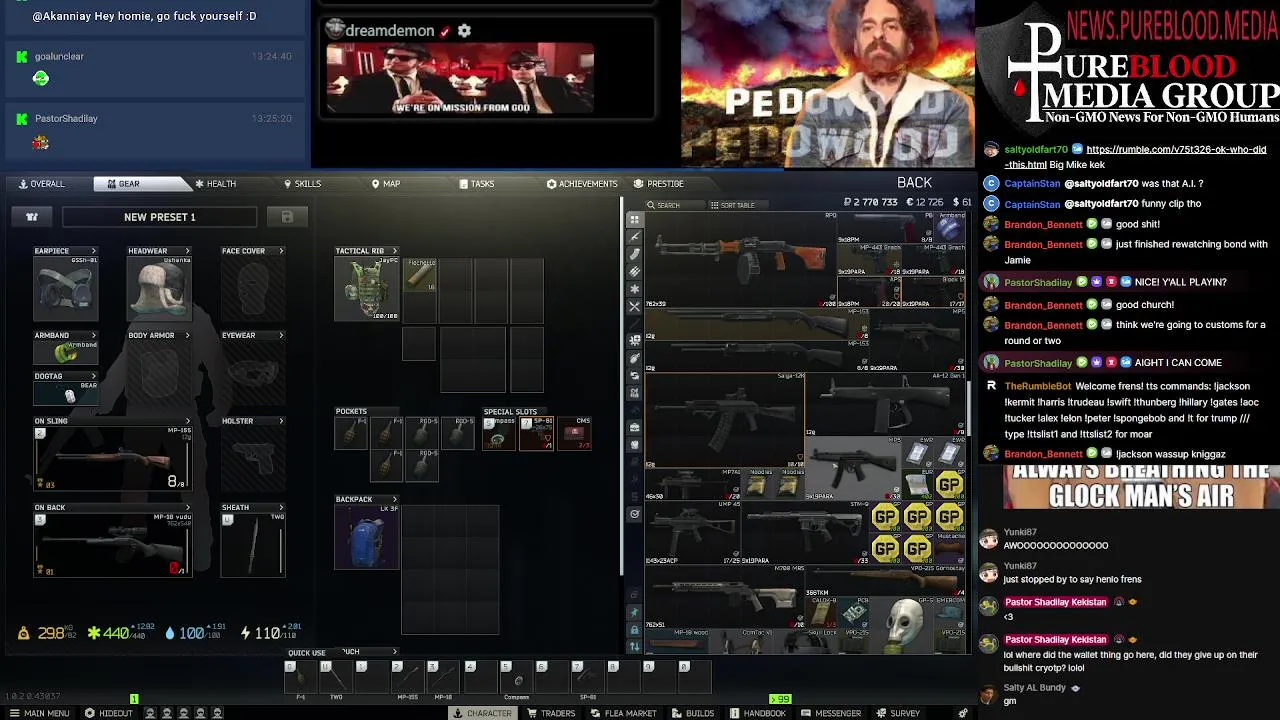Open the Flea Market
Image resolution: width=1280 pixels, height=720 pixels.
(623, 713)
